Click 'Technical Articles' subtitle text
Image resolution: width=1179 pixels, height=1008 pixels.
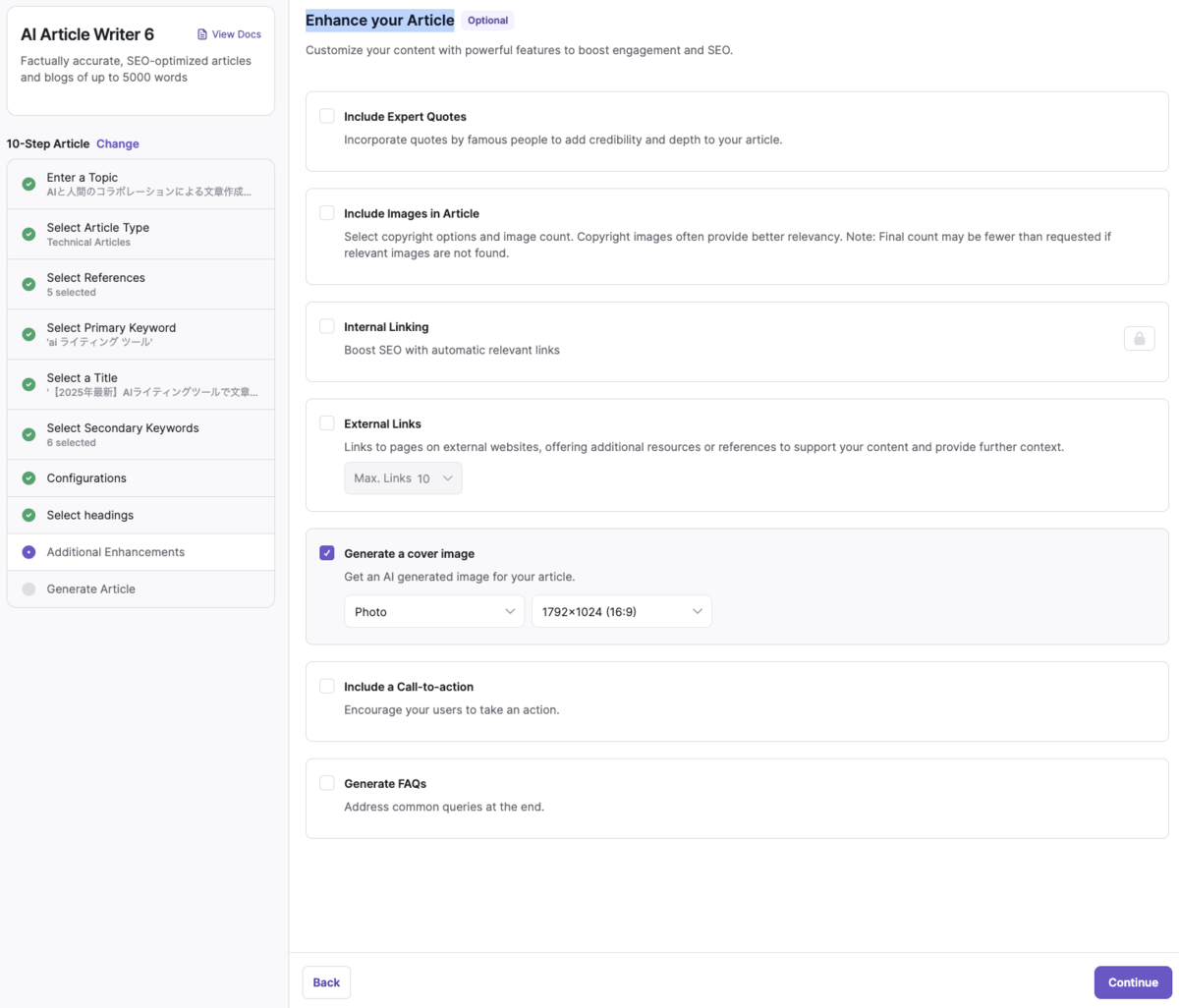[x=88, y=243]
